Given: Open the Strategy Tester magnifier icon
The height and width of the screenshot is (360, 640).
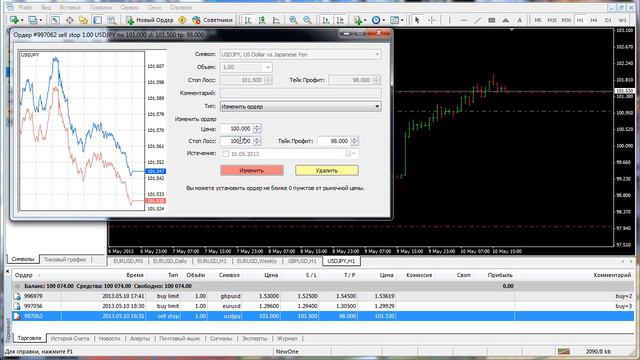Looking at the screenshot, I should (111, 20).
